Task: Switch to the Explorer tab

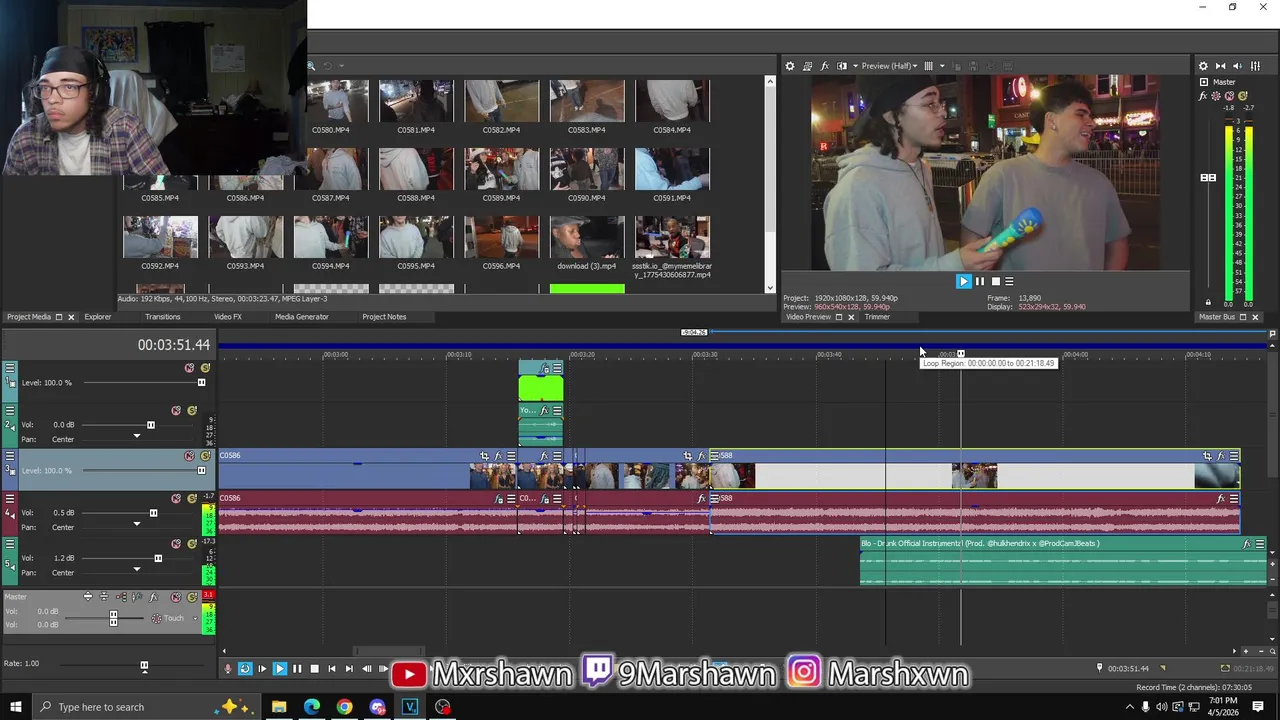Action: click(98, 317)
